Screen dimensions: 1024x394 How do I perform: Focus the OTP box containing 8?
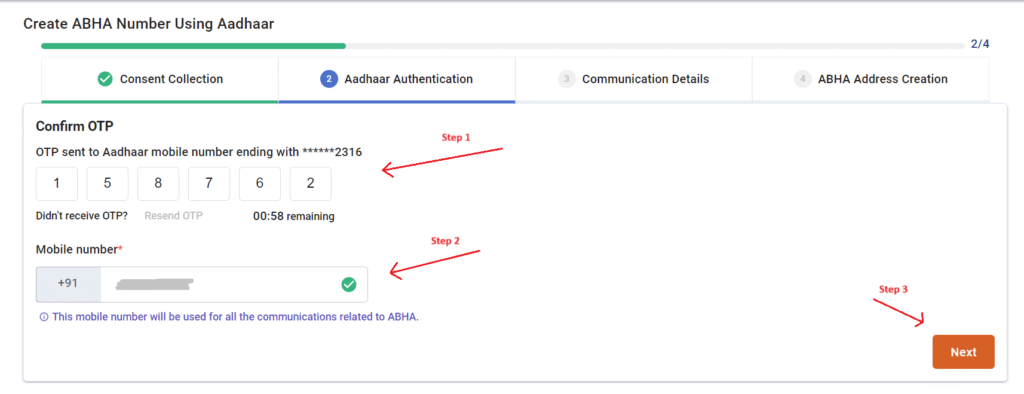click(x=158, y=184)
